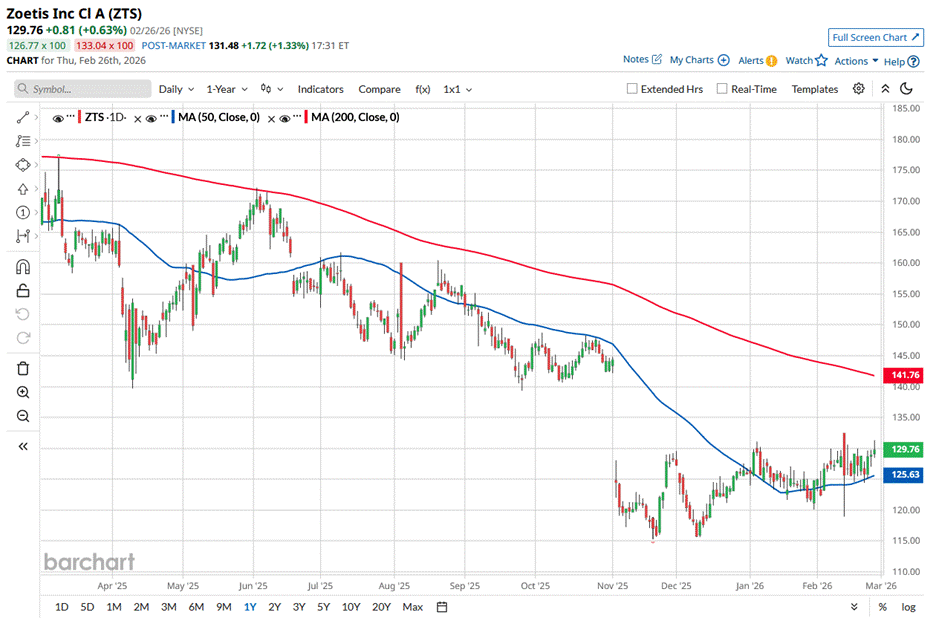The height and width of the screenshot is (618, 936).
Task: Select the 3M range button
Action: tap(168, 607)
